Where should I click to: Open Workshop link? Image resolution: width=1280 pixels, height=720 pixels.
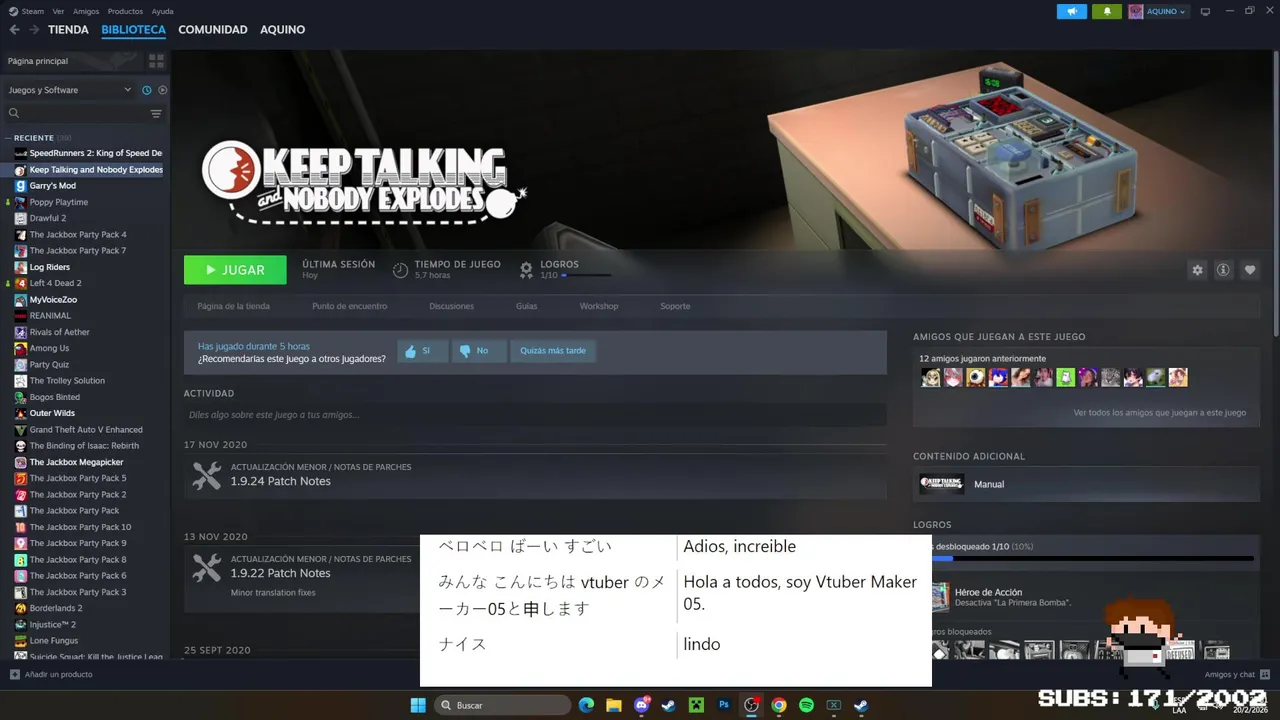[x=599, y=306]
